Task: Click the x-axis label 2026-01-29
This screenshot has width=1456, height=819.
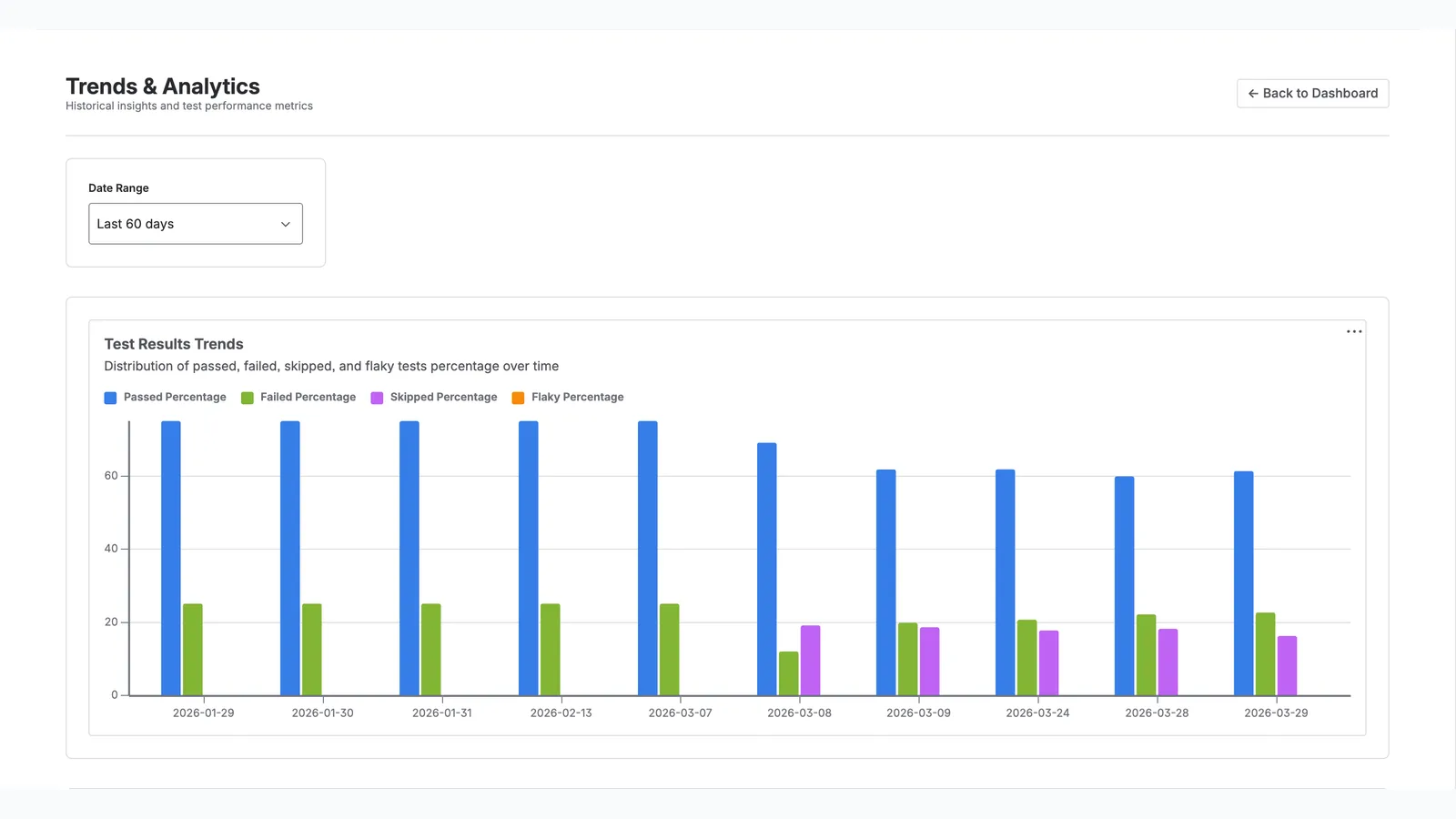Action: pos(204,713)
